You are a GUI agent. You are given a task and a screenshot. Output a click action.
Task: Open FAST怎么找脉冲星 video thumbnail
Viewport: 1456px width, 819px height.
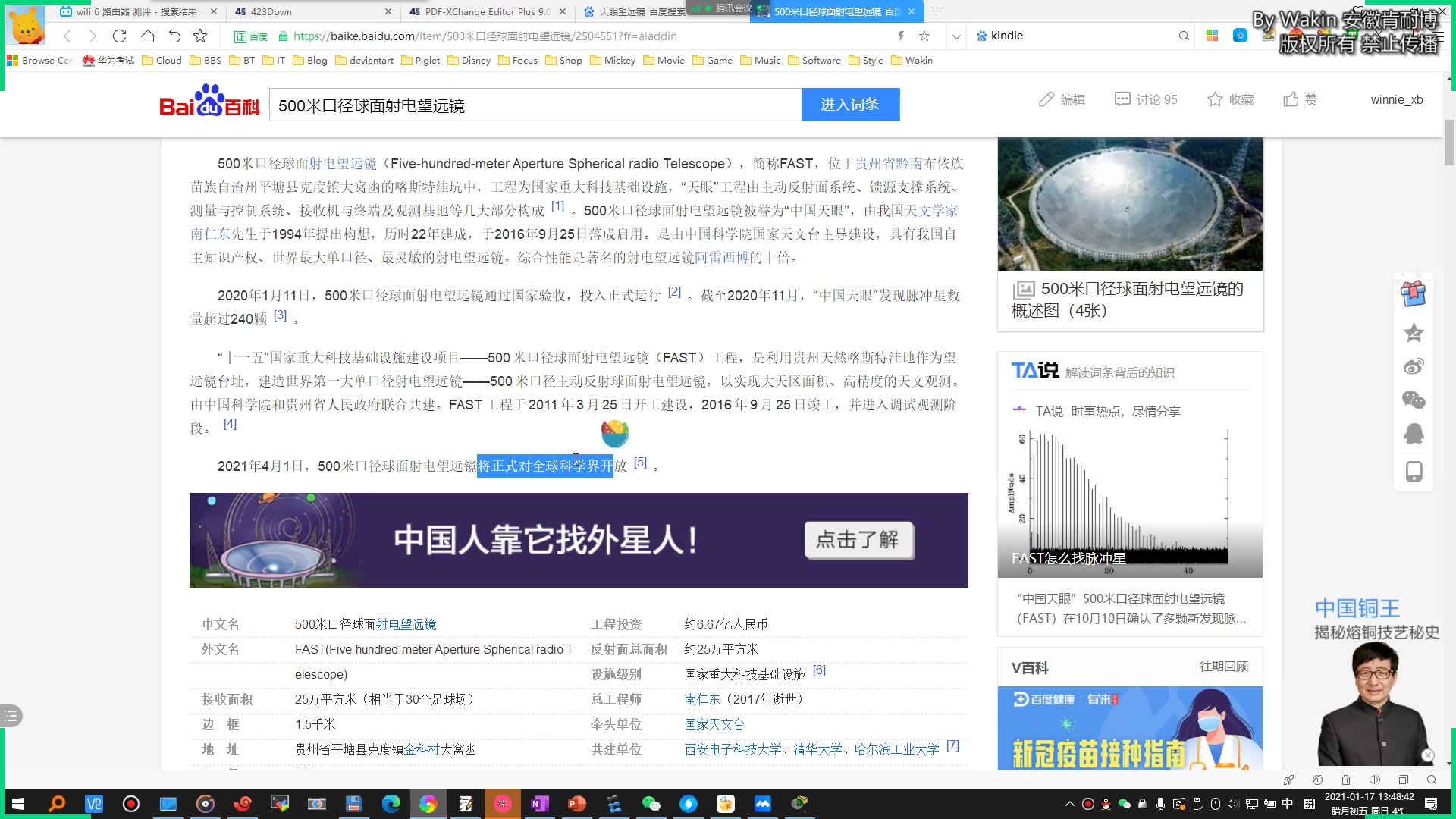(1130, 501)
